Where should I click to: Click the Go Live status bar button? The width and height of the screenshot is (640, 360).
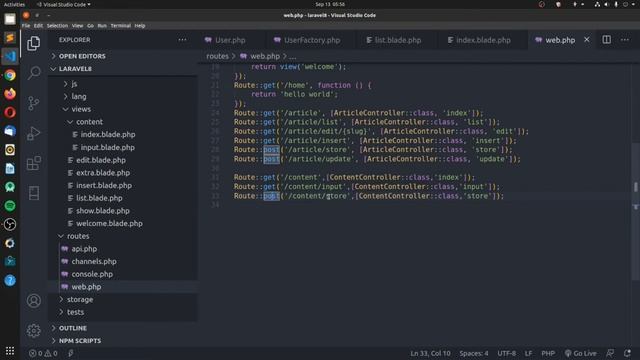pyautogui.click(x=580, y=353)
